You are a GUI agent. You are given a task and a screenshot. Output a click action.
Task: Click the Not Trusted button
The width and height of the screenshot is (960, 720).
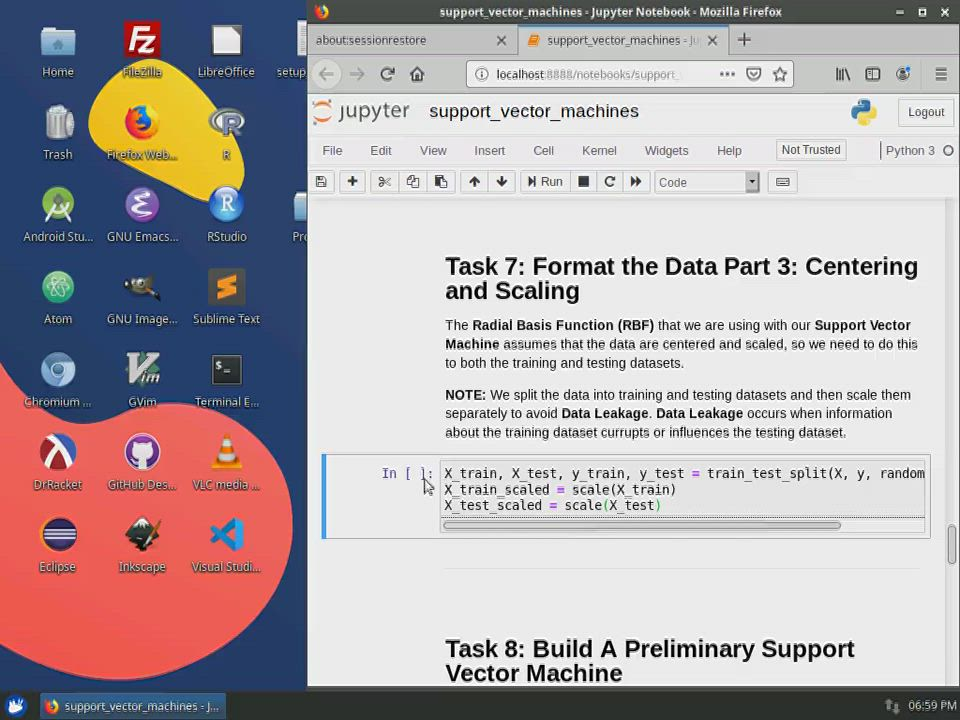pos(811,150)
